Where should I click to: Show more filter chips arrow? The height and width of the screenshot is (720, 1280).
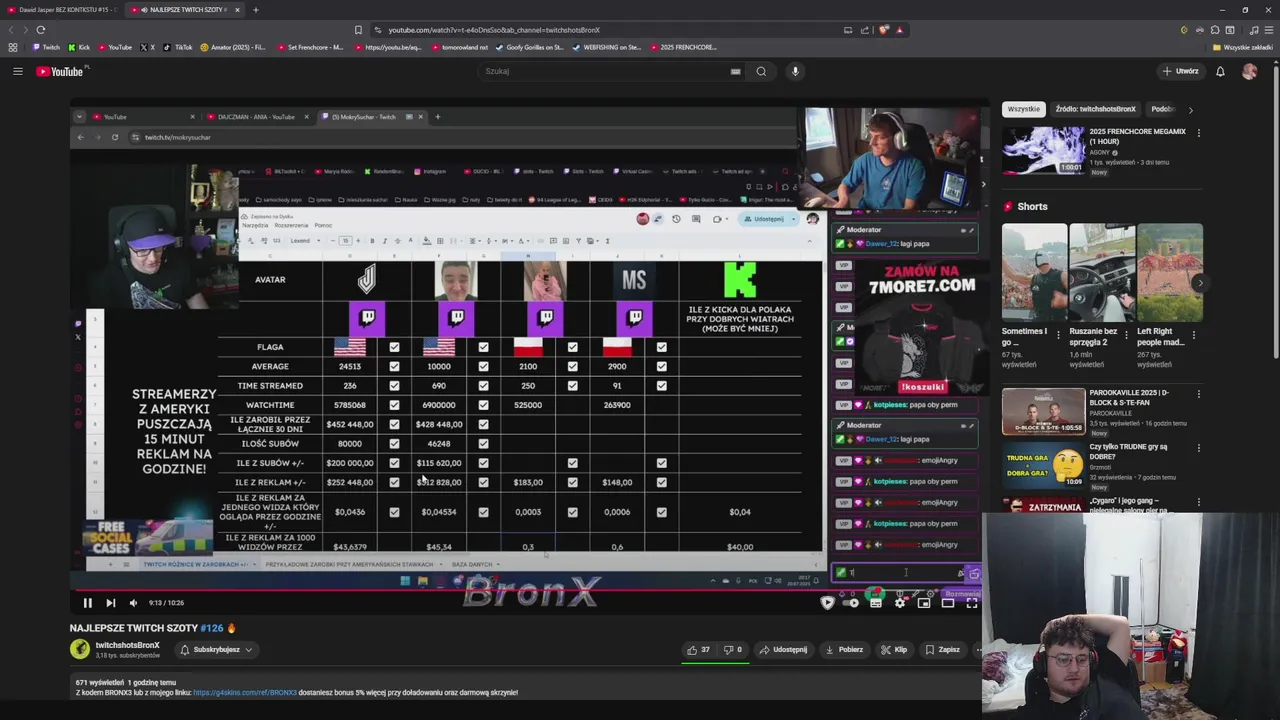(1190, 109)
